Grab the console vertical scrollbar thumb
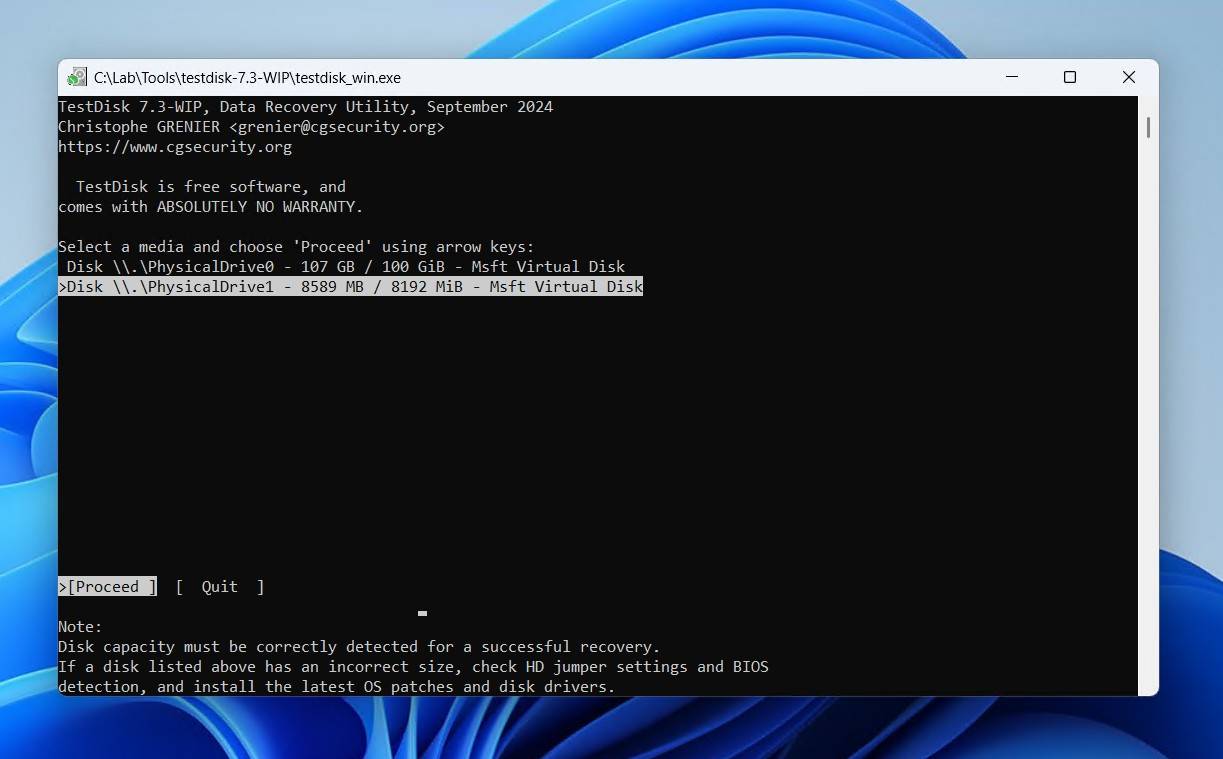1223x759 pixels. [x=1148, y=127]
